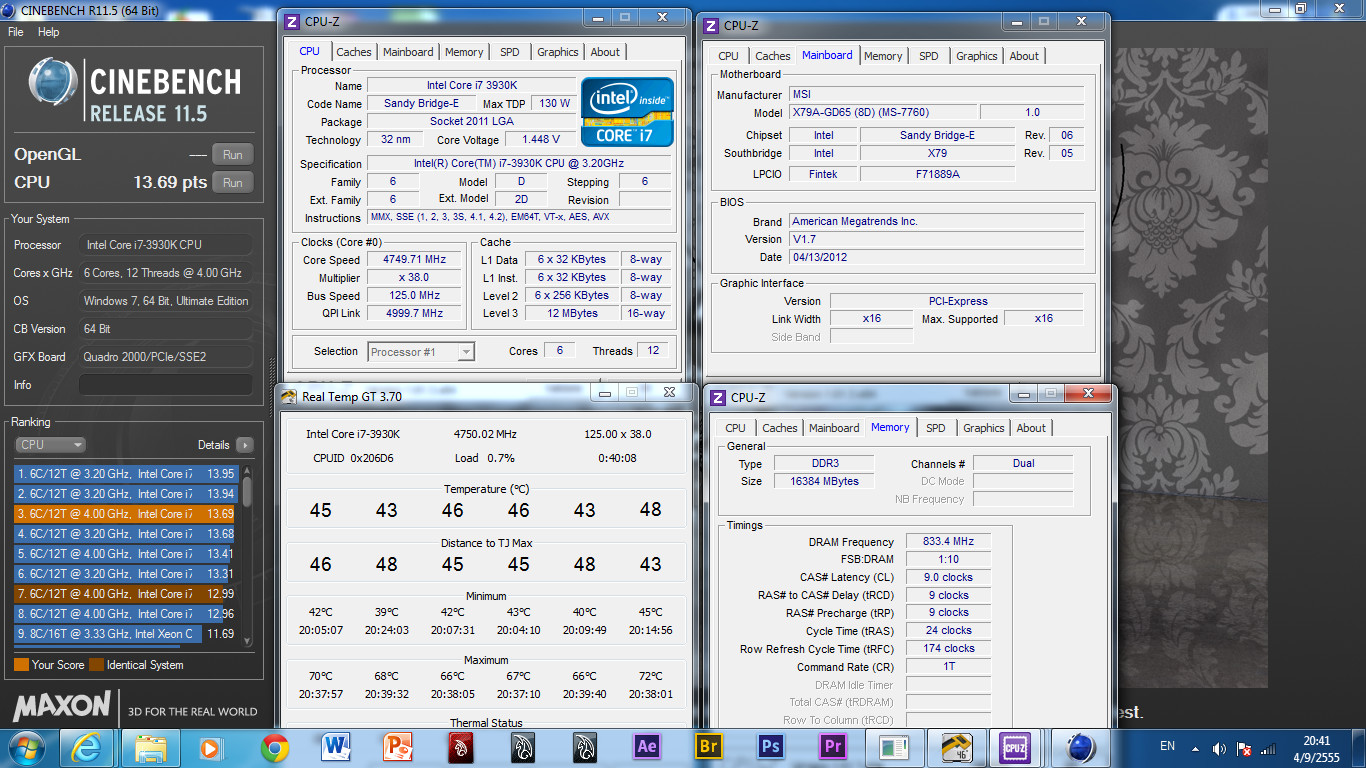The width and height of the screenshot is (1366, 768).
Task: Click the "Windows 7, 64 Bit, Ultimate Edition" OS value
Action: tap(166, 301)
